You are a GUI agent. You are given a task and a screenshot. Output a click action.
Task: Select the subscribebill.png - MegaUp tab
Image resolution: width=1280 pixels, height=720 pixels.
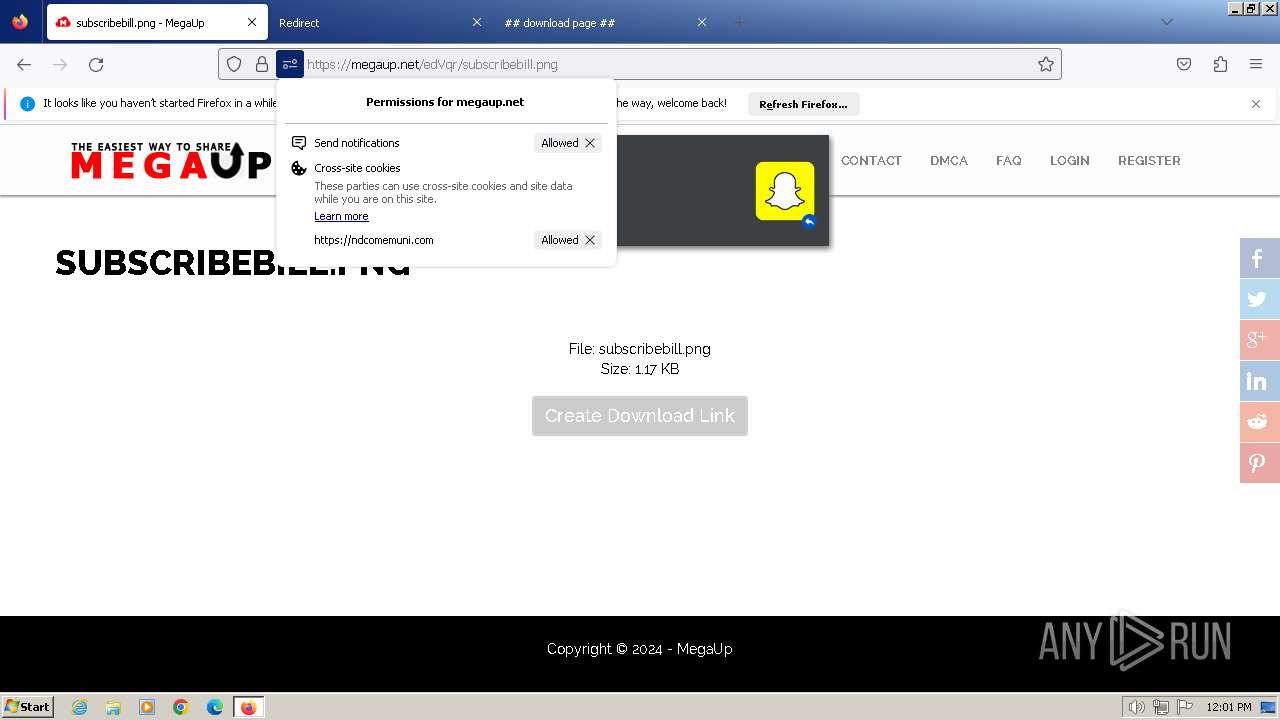155,22
